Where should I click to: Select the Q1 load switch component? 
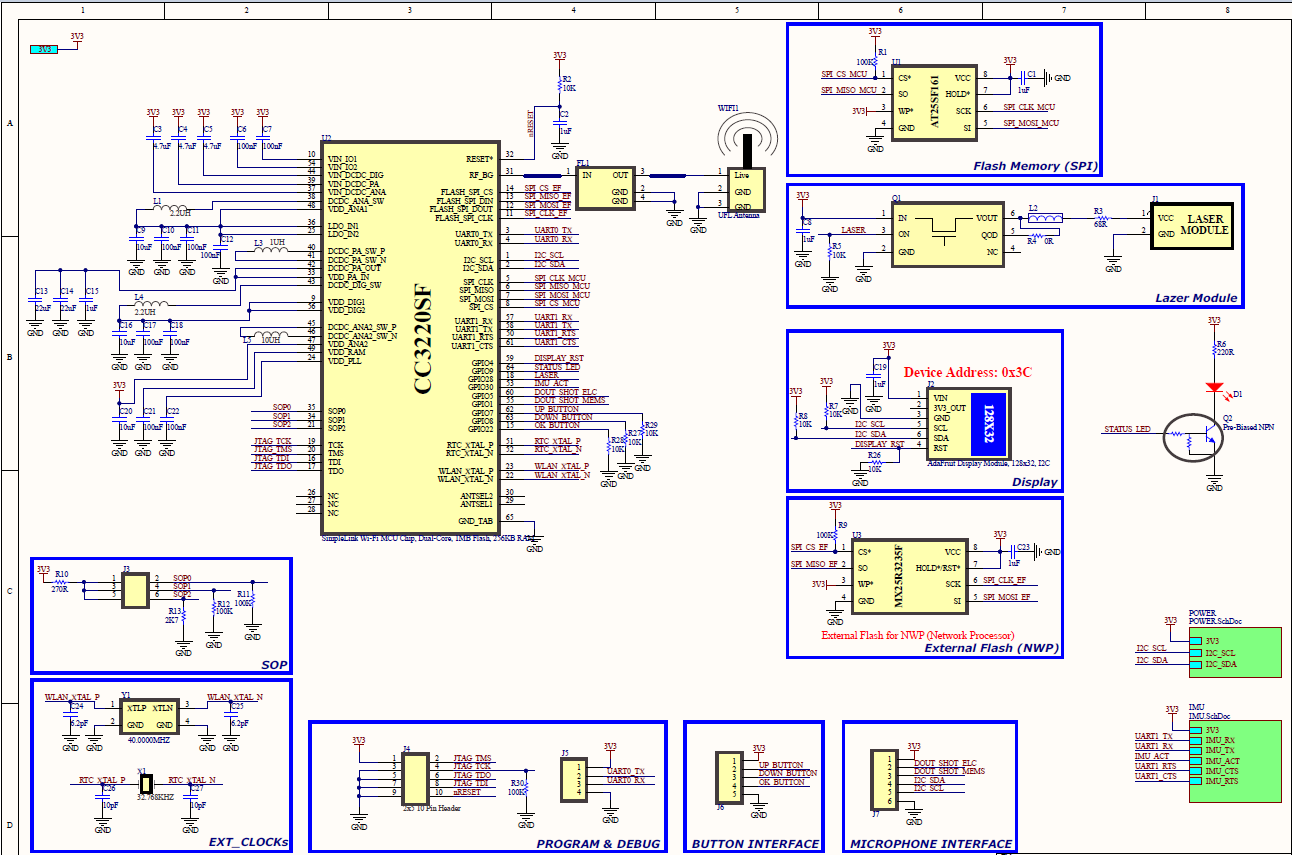(x=947, y=234)
